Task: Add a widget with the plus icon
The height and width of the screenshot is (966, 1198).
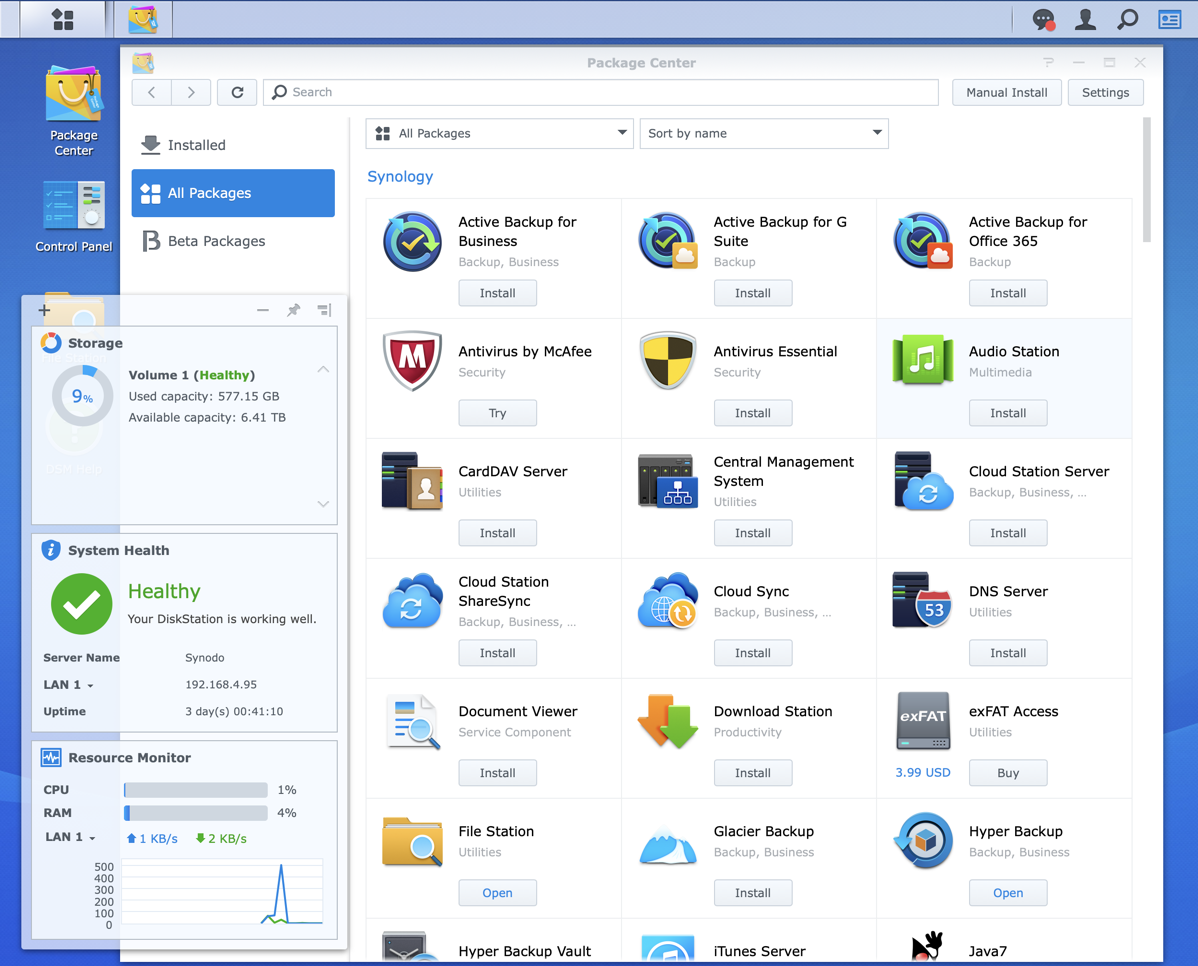Action: point(44,310)
